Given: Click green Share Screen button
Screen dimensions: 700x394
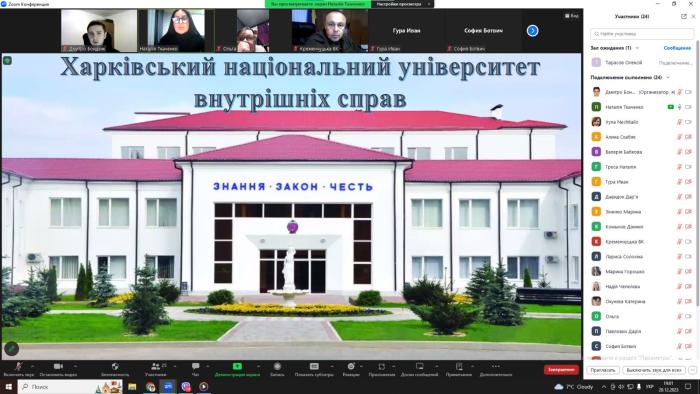Looking at the screenshot, I should [x=237, y=369].
